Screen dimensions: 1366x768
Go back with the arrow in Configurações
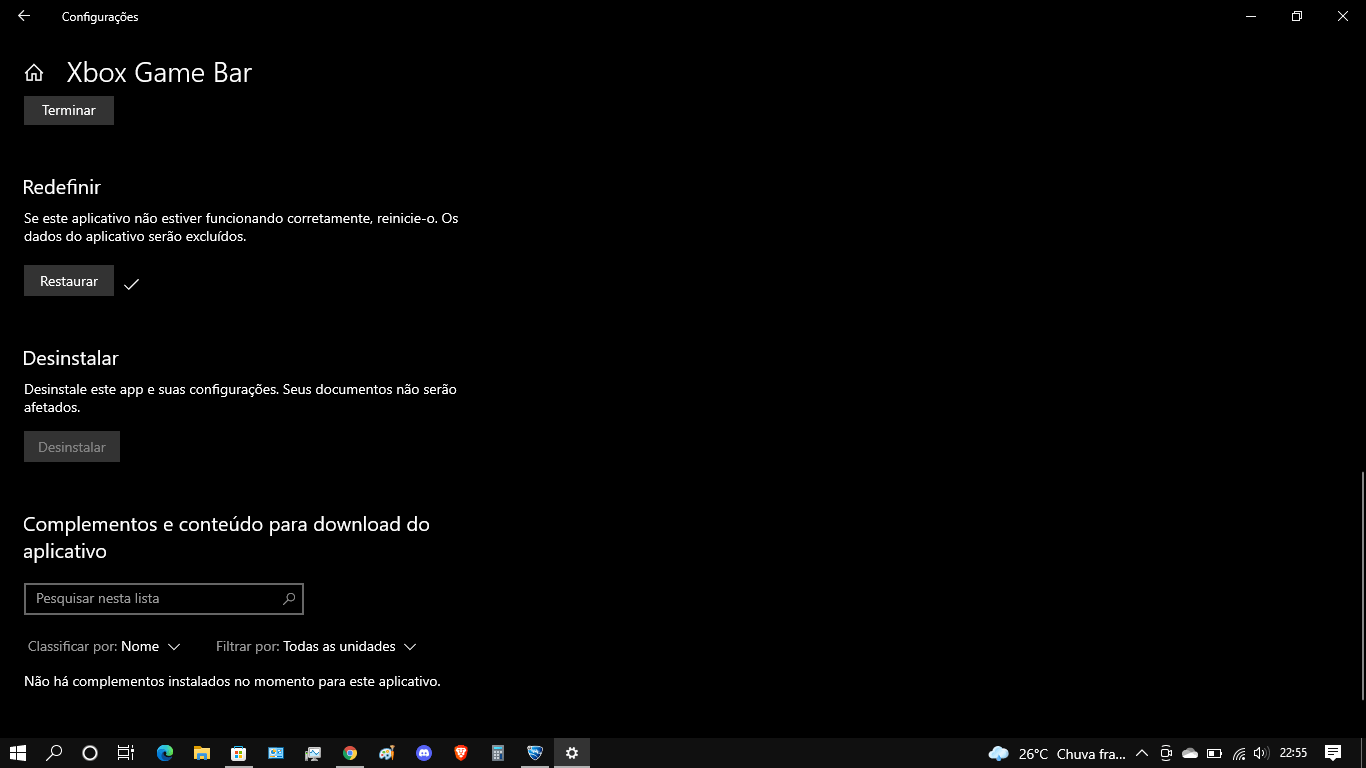[24, 16]
